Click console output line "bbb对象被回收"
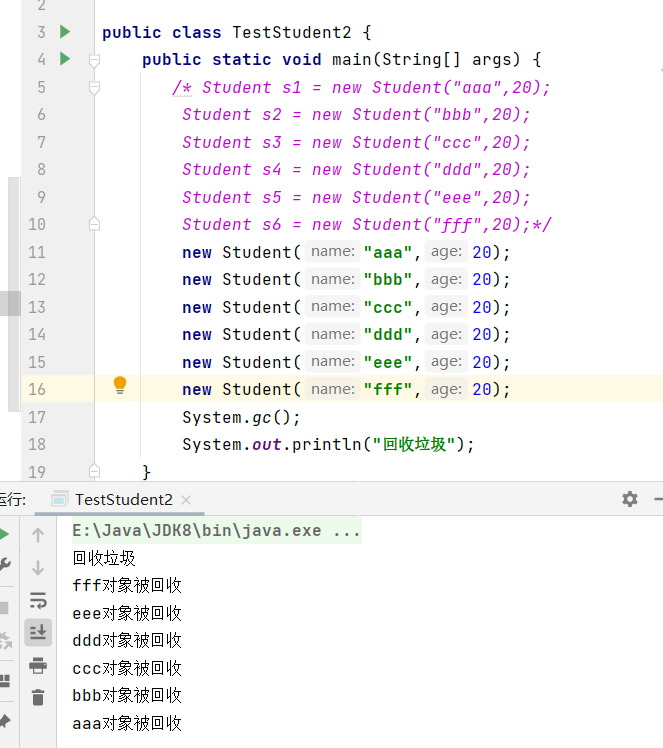Image resolution: width=663 pixels, height=748 pixels. coord(127,696)
